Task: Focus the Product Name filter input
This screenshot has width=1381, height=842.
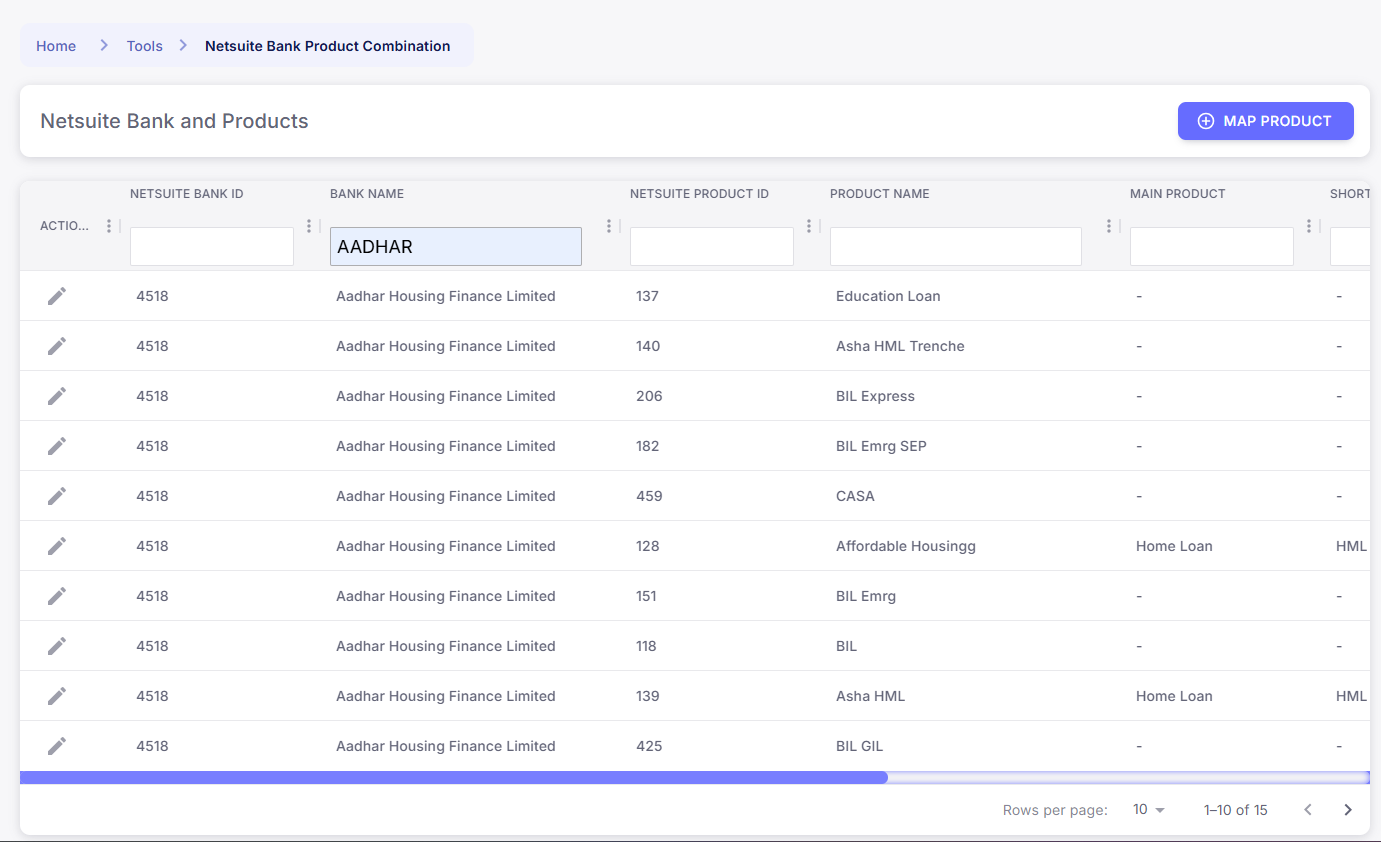Action: (x=955, y=247)
